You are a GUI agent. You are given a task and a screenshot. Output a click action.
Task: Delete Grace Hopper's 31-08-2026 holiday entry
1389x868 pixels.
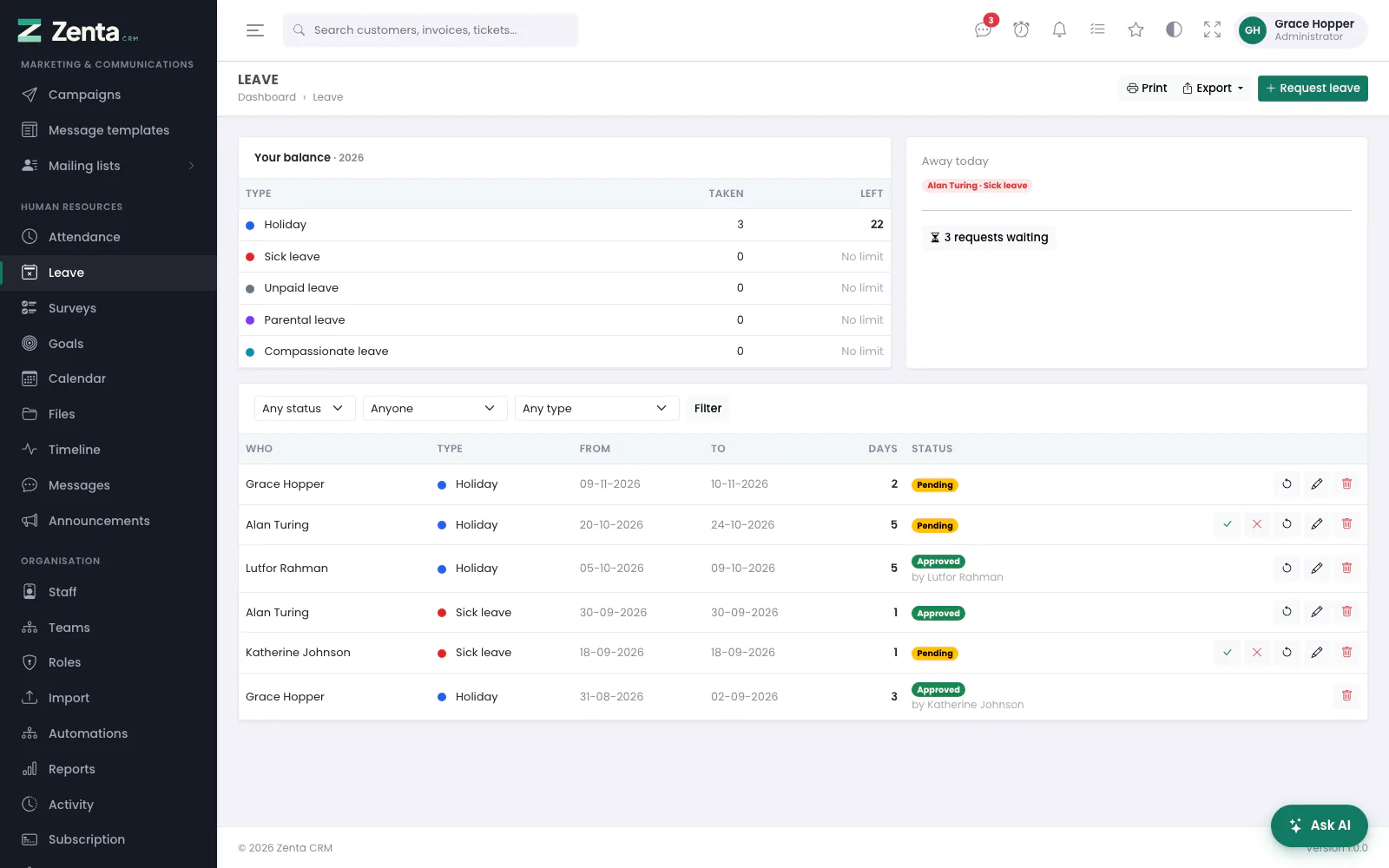[x=1346, y=695]
